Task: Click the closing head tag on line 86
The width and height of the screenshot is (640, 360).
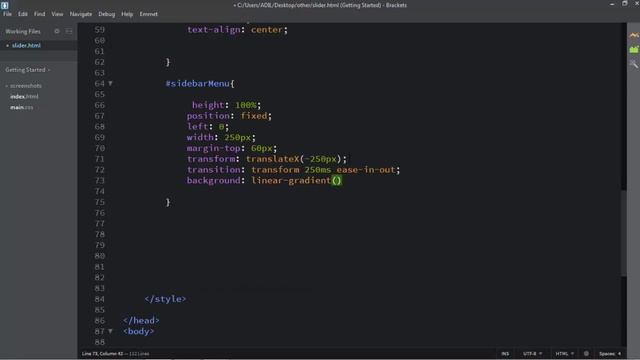Action: tap(141, 320)
